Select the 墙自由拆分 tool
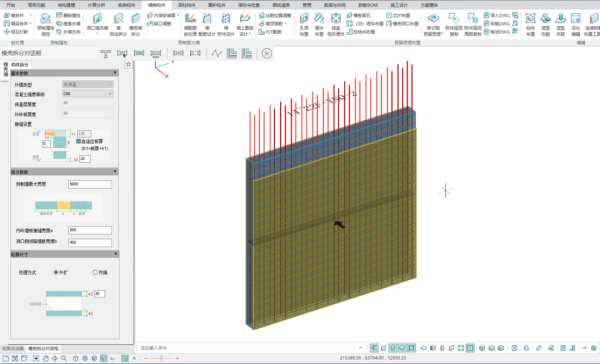Image resolution: width=600 pixels, height=364 pixels. click(x=118, y=24)
